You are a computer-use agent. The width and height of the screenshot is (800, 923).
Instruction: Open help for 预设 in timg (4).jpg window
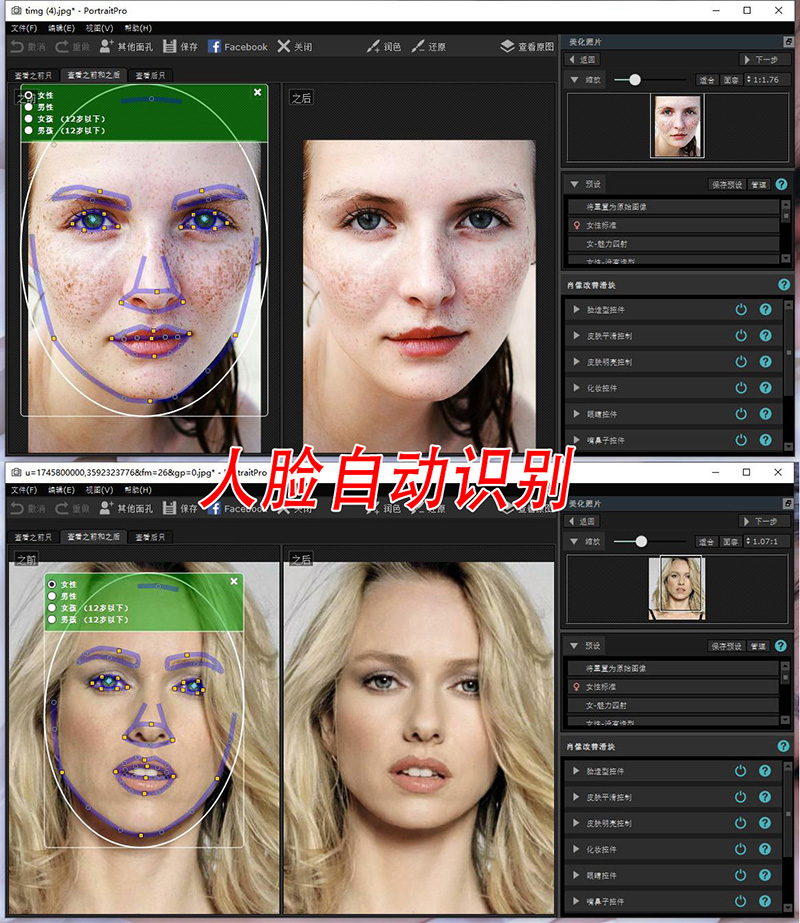pos(781,184)
